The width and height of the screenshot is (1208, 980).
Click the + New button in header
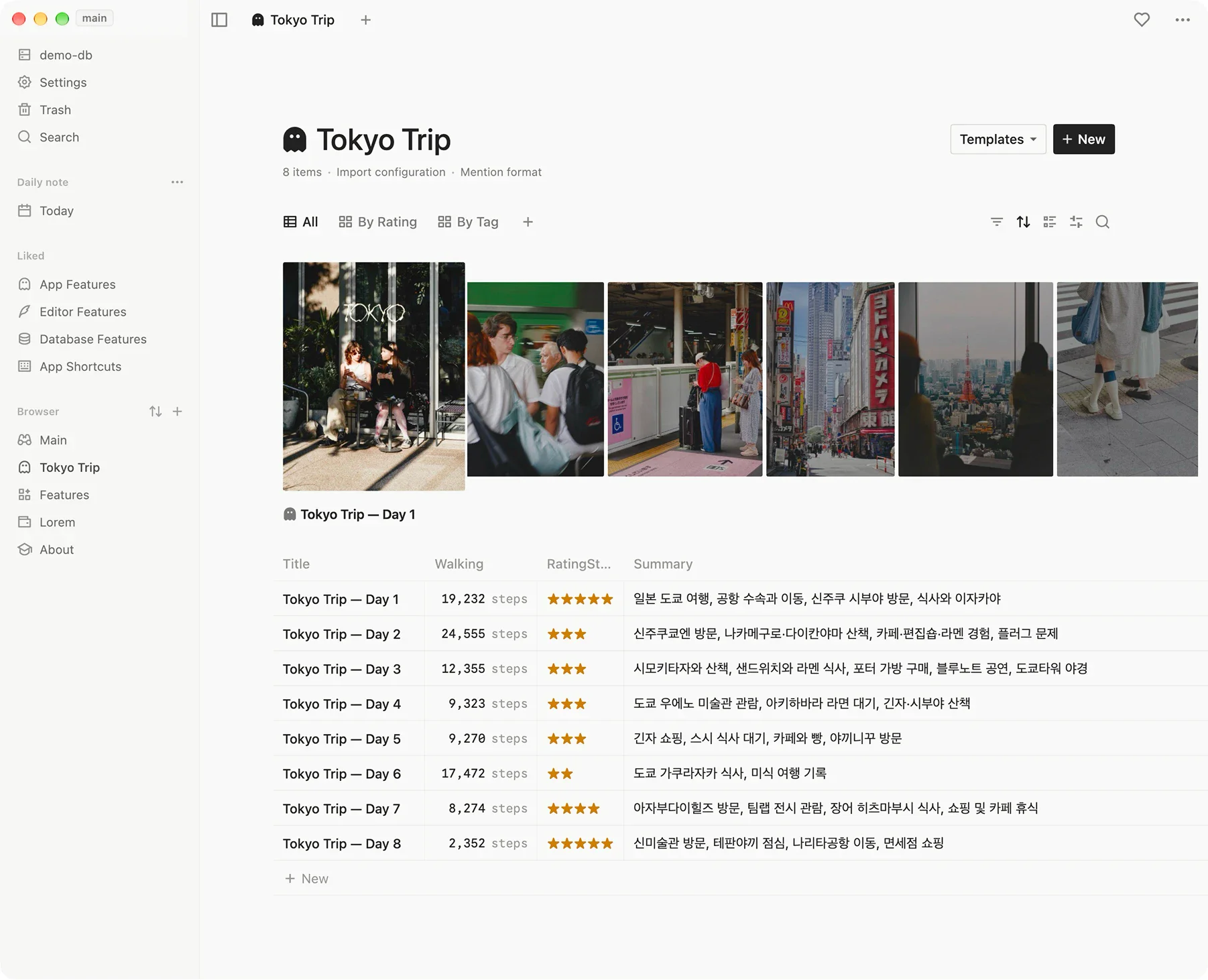tap(1083, 139)
